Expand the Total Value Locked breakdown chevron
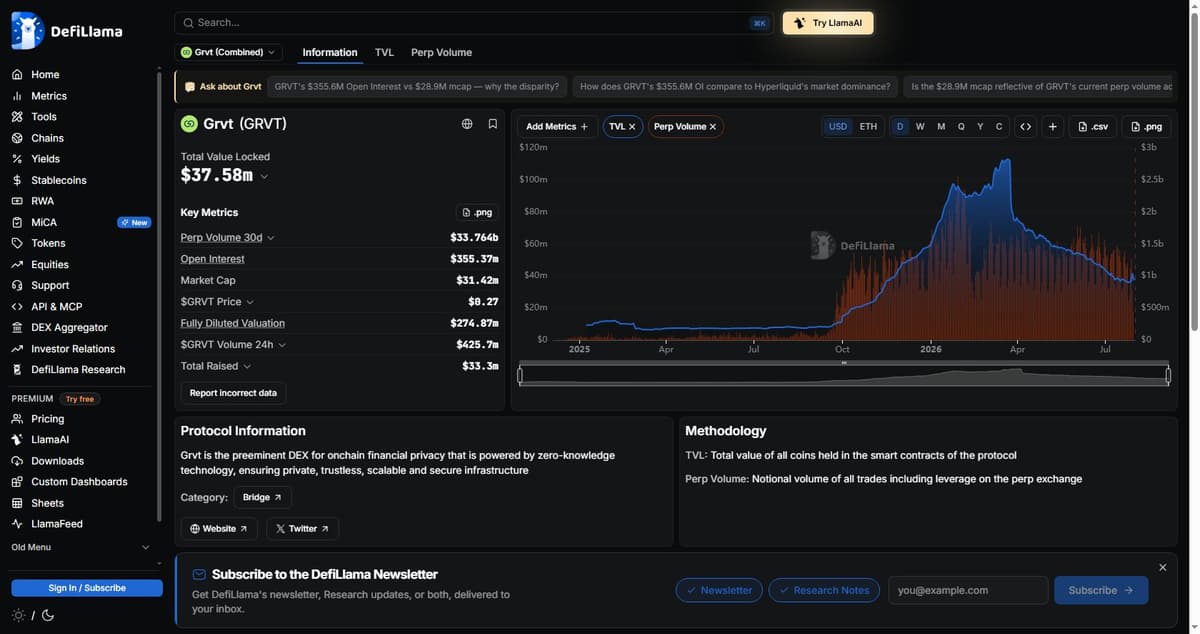 click(x=264, y=176)
